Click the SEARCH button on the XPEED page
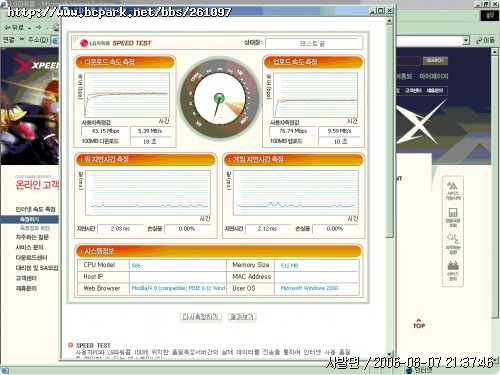 coord(435,60)
